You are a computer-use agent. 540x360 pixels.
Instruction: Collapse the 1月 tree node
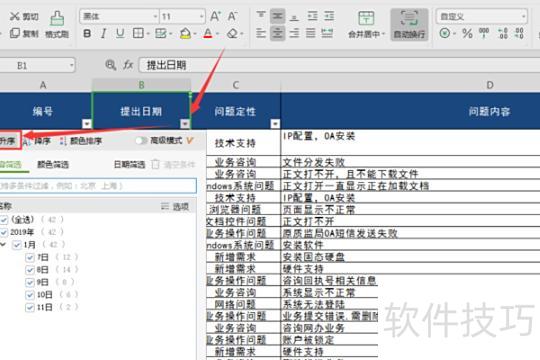pos(3,245)
